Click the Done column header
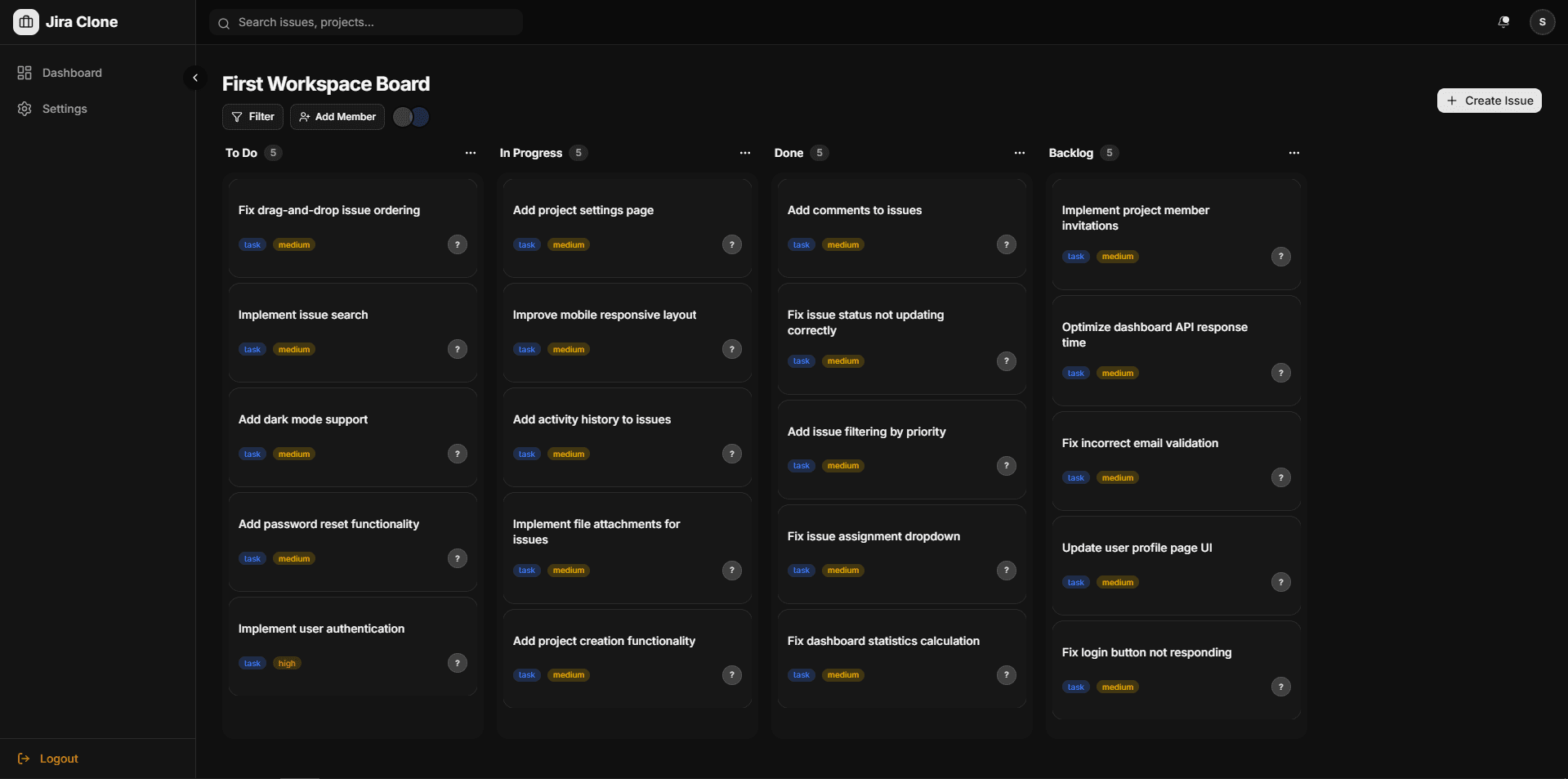The height and width of the screenshot is (779, 1568). coord(789,153)
